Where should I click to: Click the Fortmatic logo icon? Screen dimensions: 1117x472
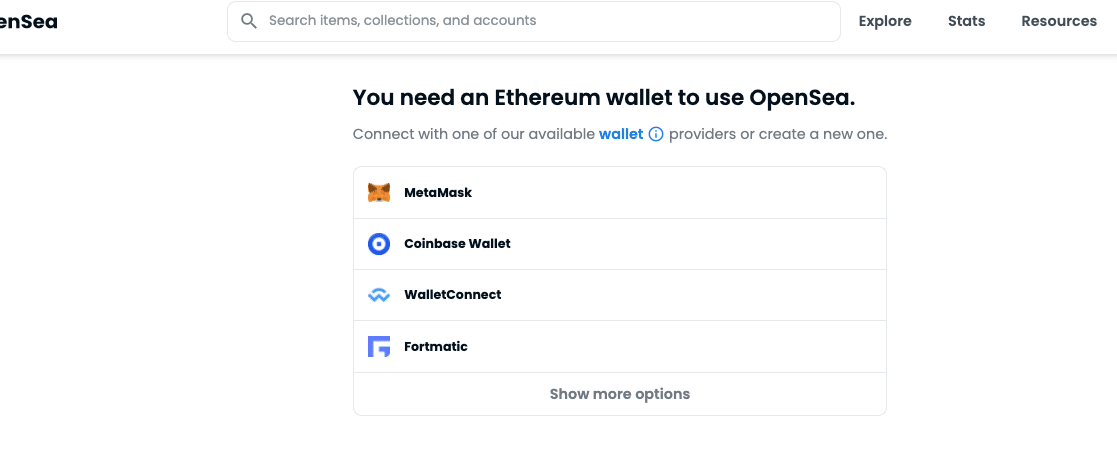click(379, 347)
